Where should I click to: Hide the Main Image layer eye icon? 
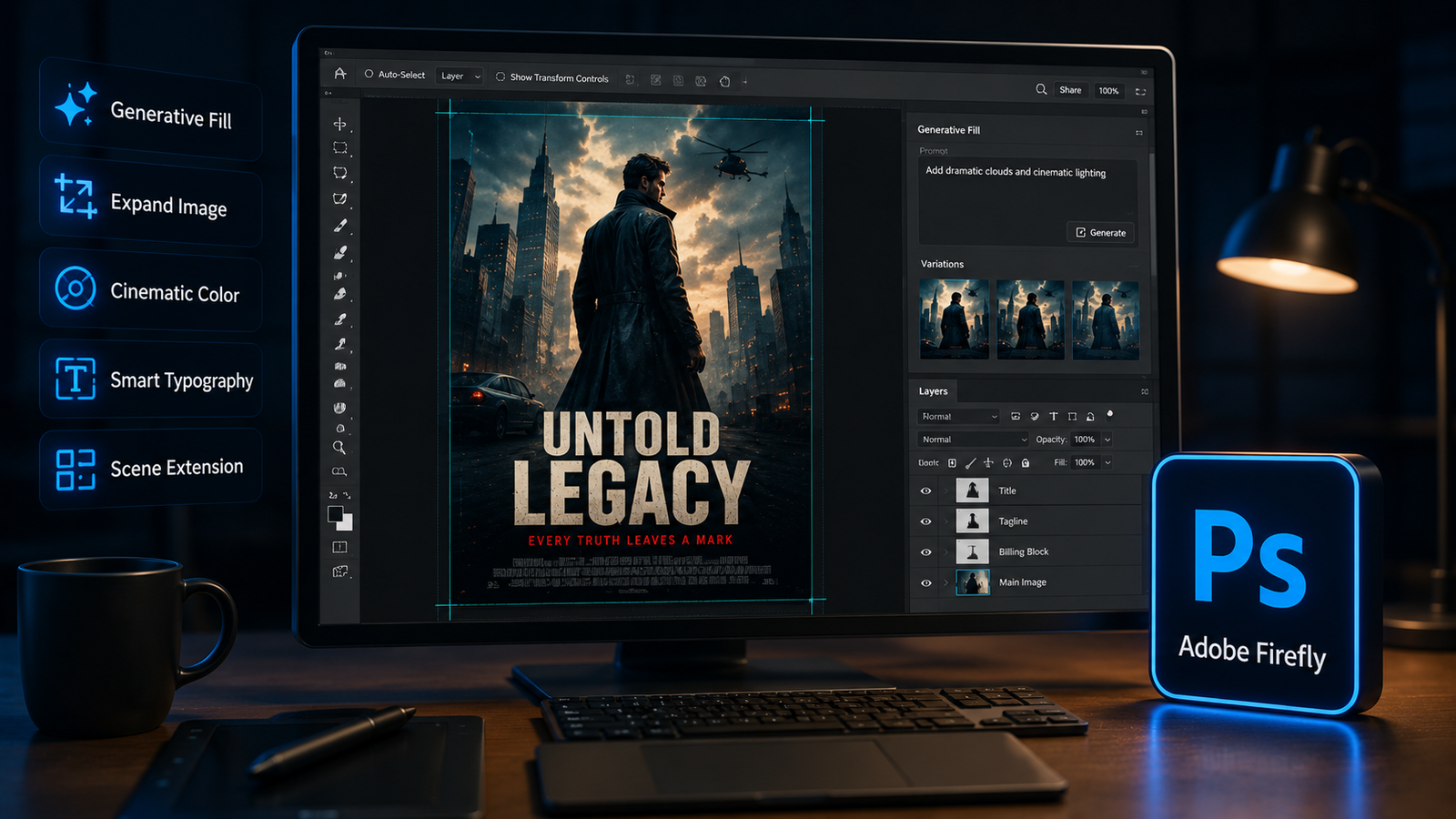925,583
